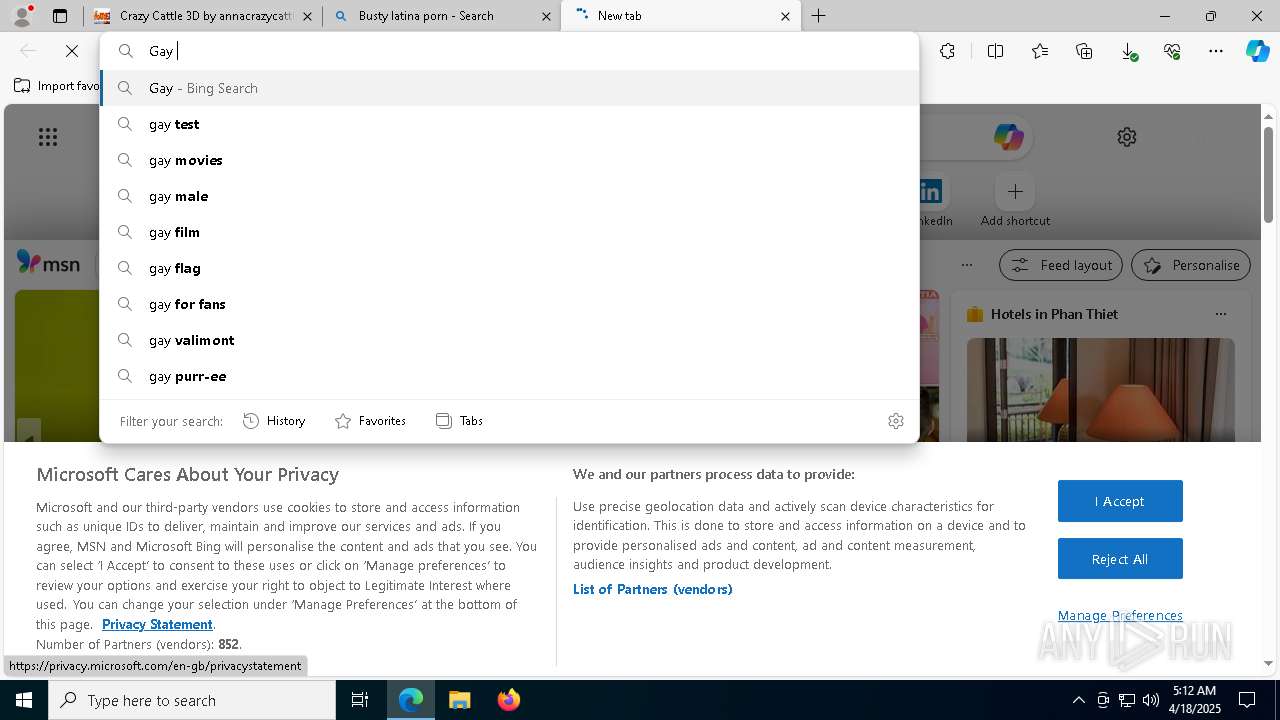Image resolution: width=1280 pixels, height=720 pixels.
Task: Open the tab actions menu icon
Action: (x=60, y=16)
